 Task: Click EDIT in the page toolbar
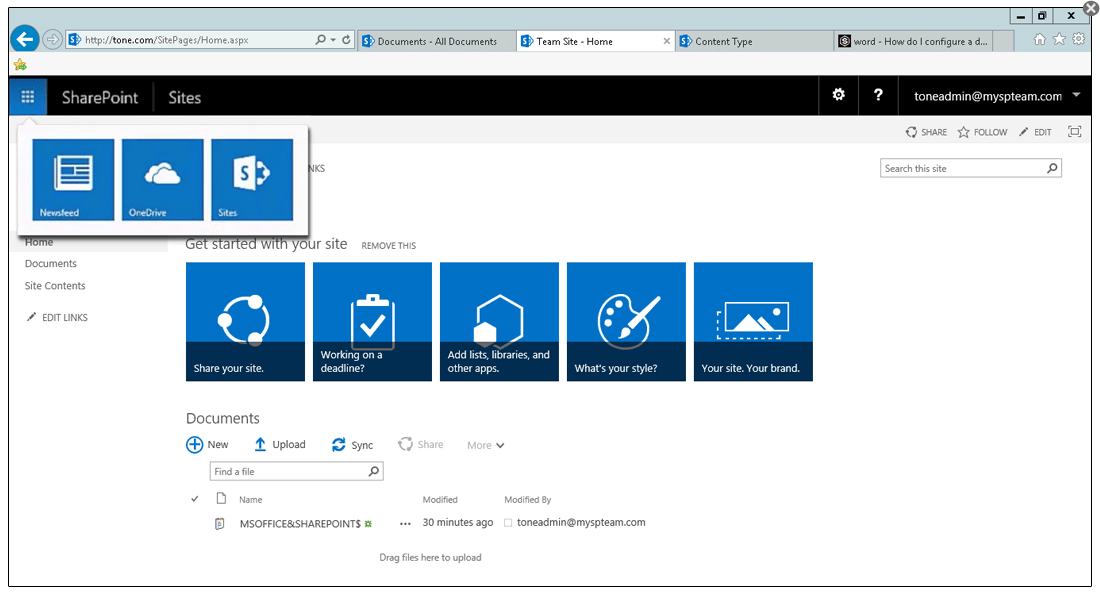[x=1035, y=132]
